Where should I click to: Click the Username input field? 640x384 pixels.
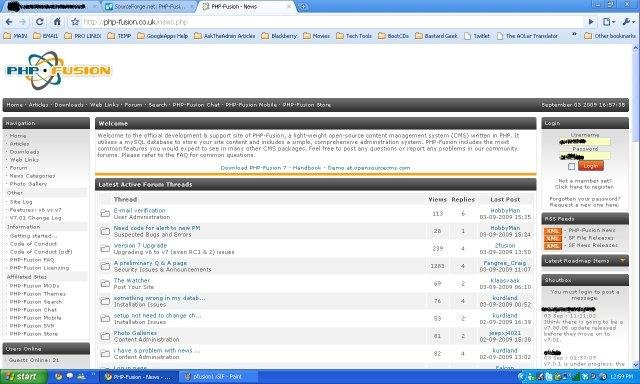[585, 142]
